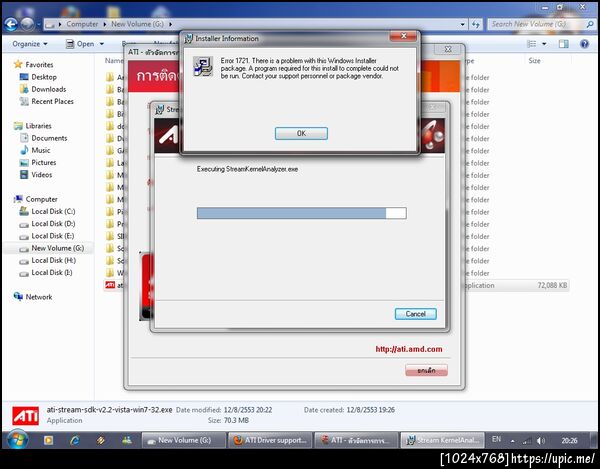The width and height of the screenshot is (600, 469).
Task: Open Desktop in the navigation pane
Action: (44, 77)
